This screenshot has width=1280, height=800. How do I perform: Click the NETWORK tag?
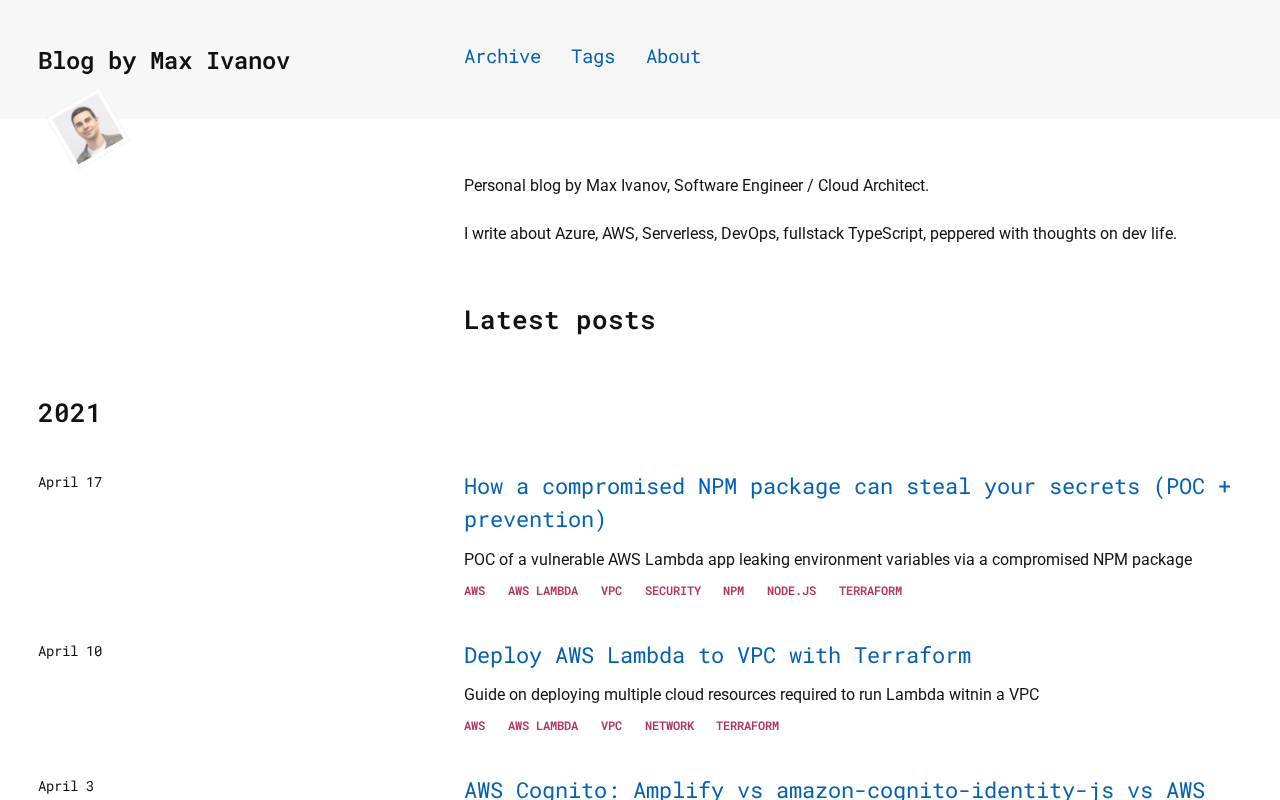(x=669, y=726)
